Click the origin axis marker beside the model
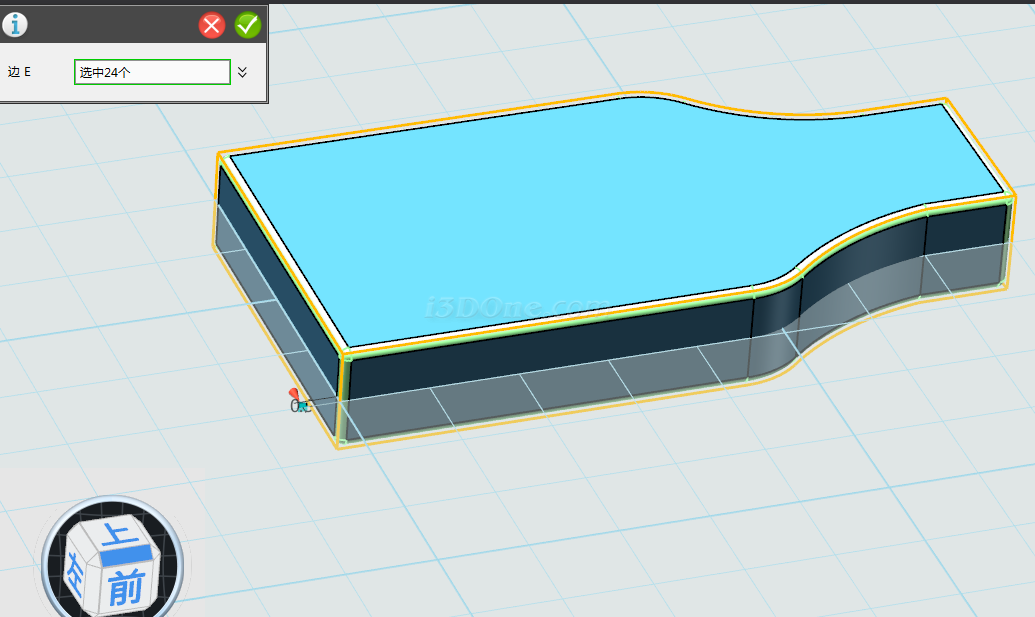Viewport: 1035px width, 617px height. click(298, 402)
